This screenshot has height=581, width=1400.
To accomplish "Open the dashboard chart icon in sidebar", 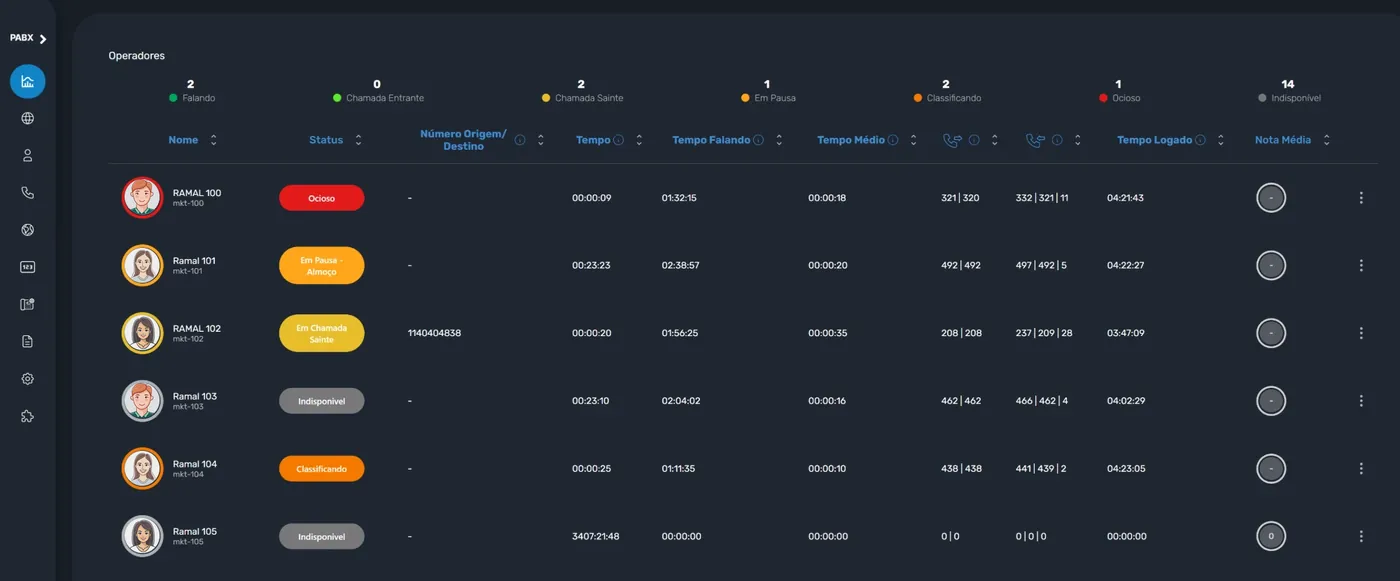I will tap(28, 81).
